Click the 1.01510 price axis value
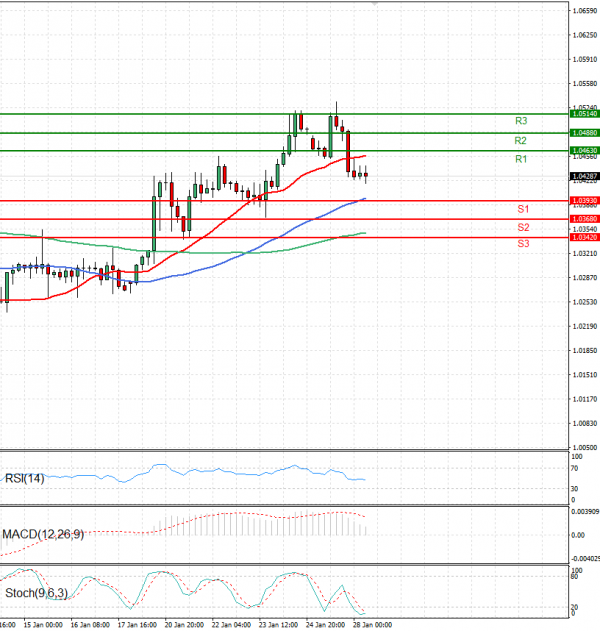The image size is (600, 631). [585, 375]
